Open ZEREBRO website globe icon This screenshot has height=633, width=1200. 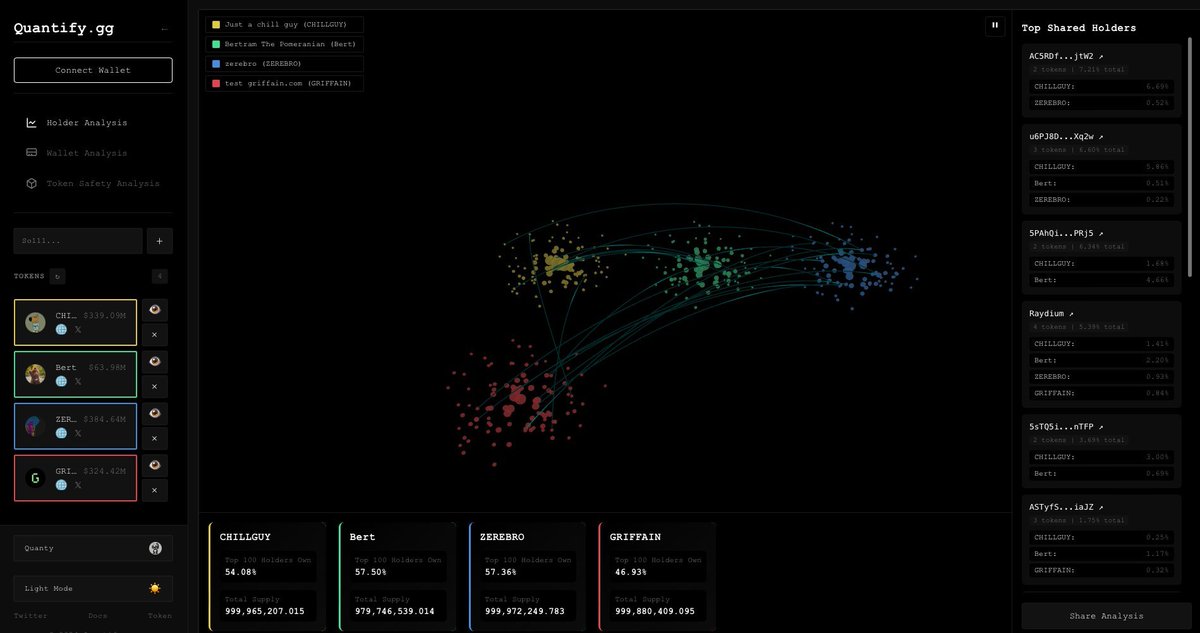[x=61, y=433]
